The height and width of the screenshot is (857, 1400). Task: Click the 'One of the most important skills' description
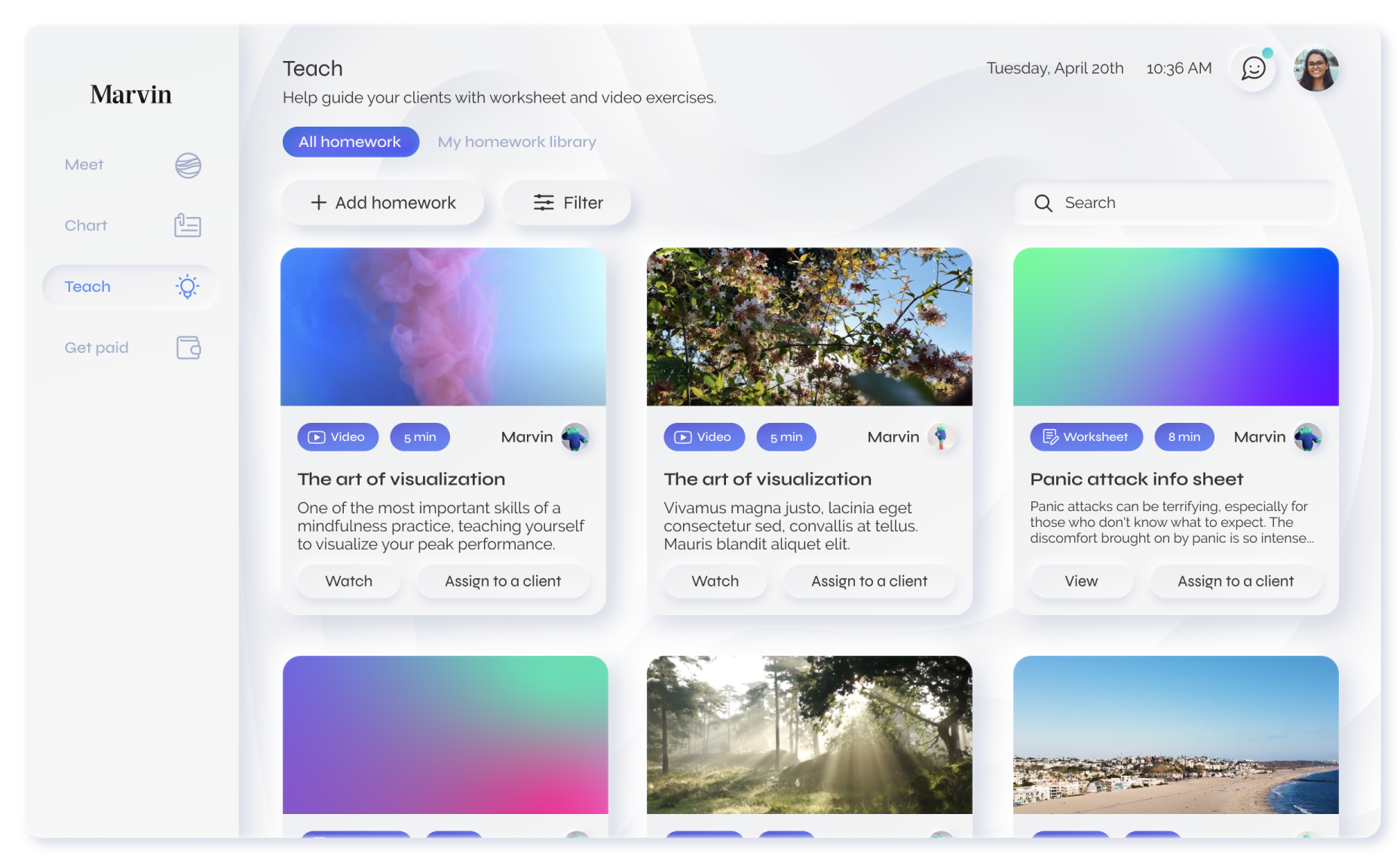441,526
